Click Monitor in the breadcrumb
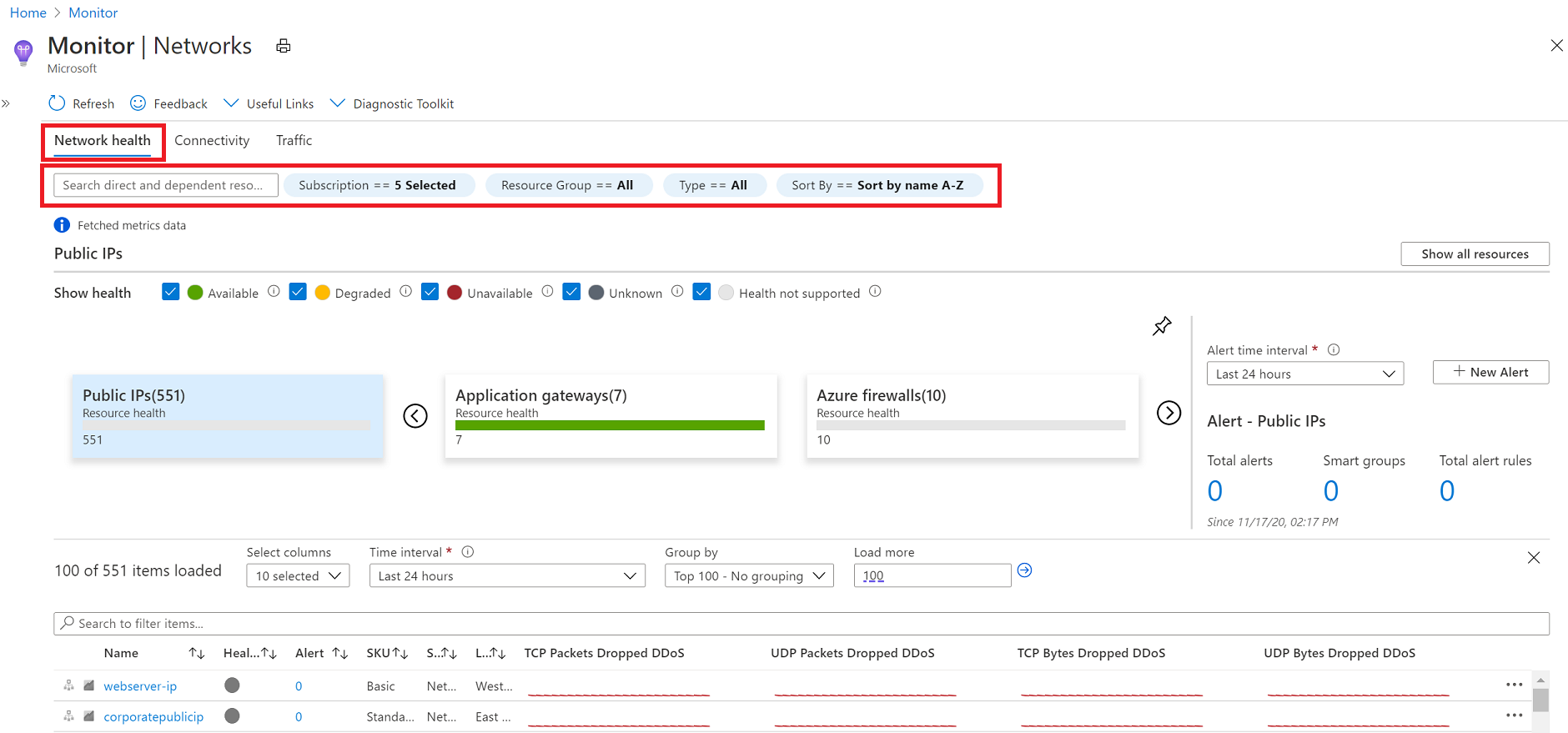 93,13
